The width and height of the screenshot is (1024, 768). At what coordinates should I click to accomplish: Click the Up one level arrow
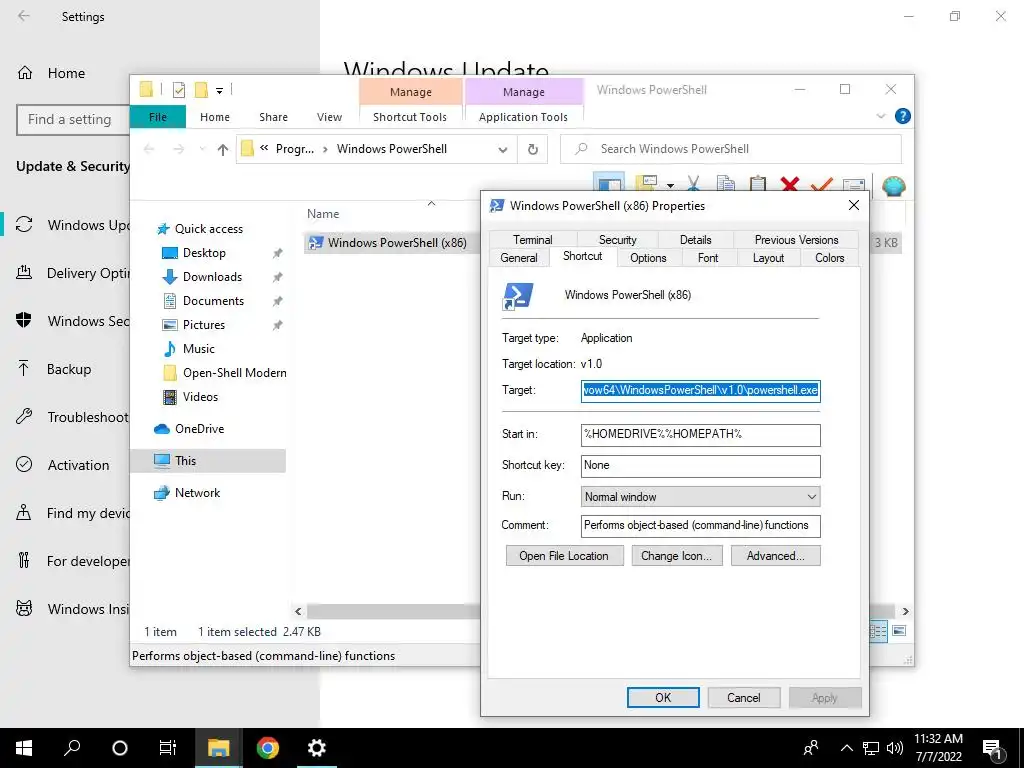pyautogui.click(x=223, y=150)
